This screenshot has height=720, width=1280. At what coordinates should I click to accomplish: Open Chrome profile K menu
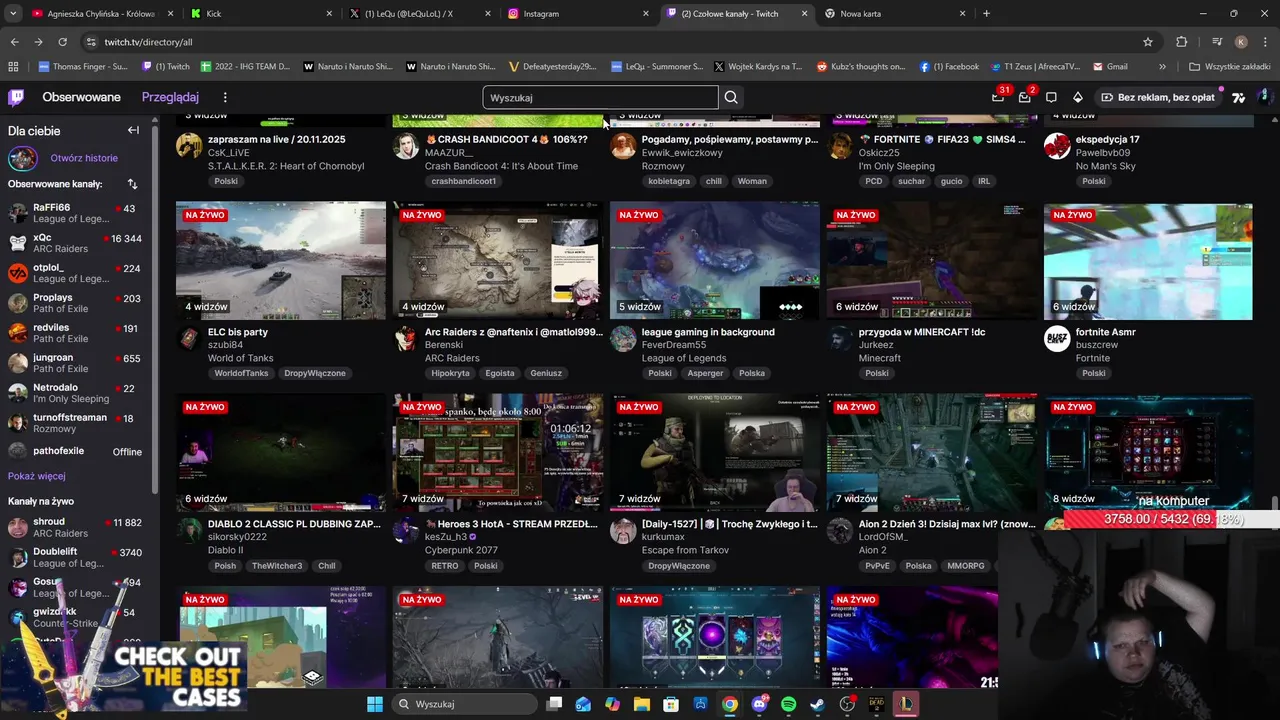1241,42
